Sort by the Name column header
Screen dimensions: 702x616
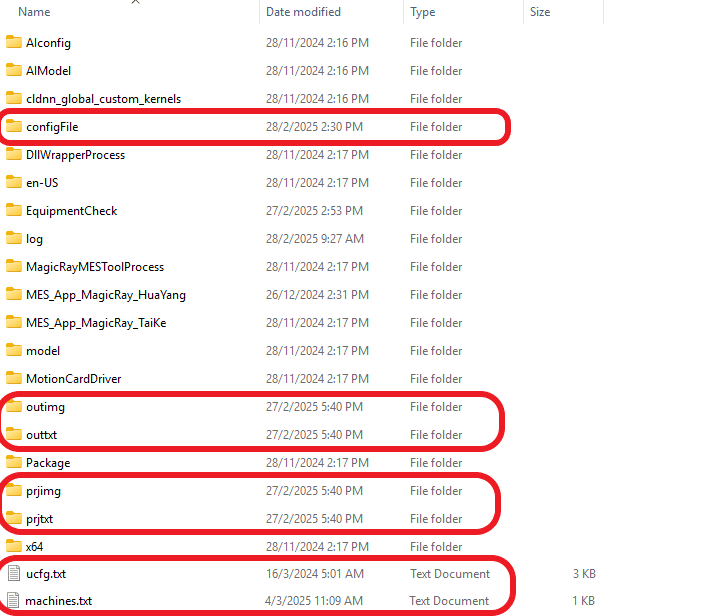(x=34, y=12)
